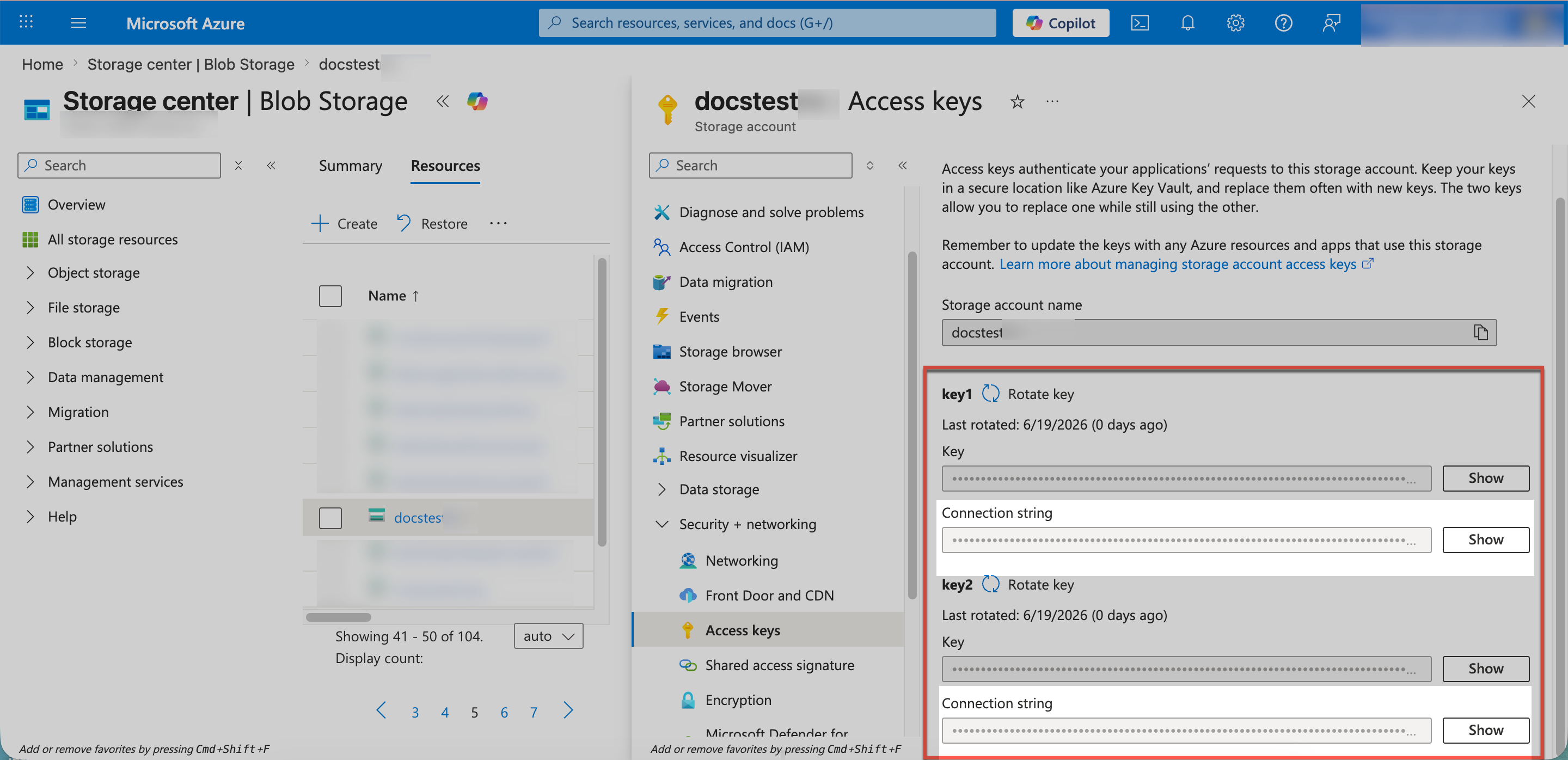Click Create in the resources toolbar
The width and height of the screenshot is (1568, 760).
[345, 223]
